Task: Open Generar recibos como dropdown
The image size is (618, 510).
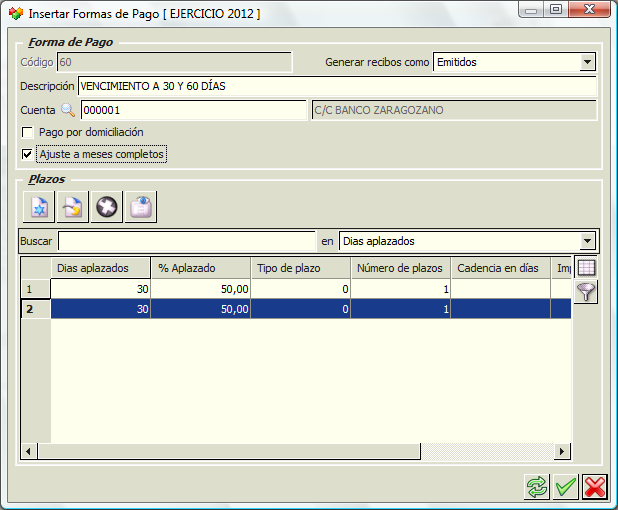Action: (x=587, y=62)
